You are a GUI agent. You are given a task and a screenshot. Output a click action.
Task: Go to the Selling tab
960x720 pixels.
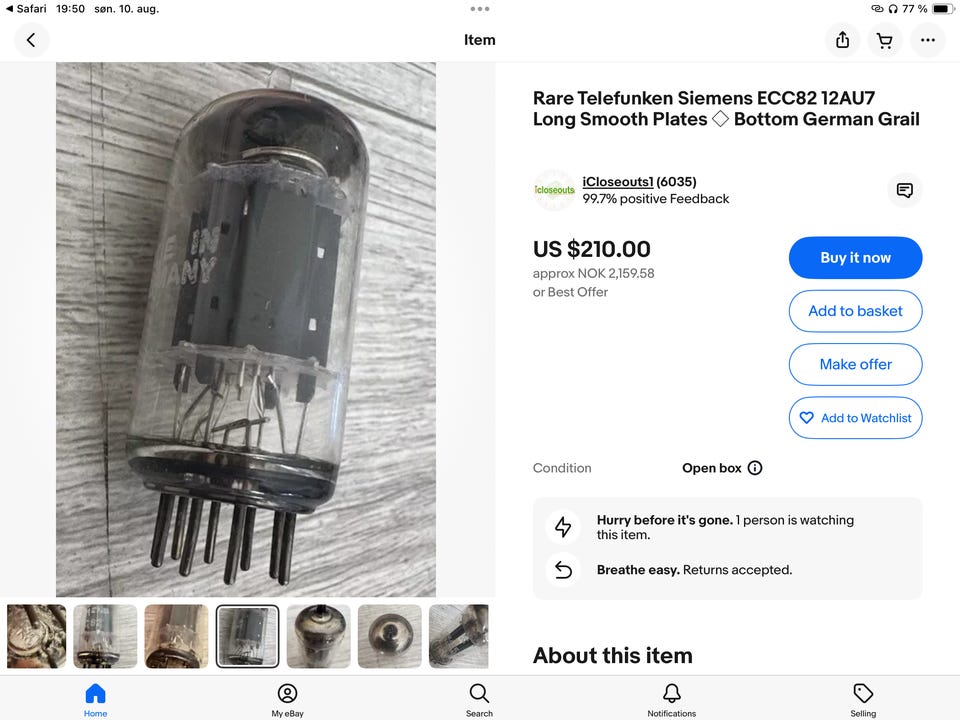(x=863, y=700)
